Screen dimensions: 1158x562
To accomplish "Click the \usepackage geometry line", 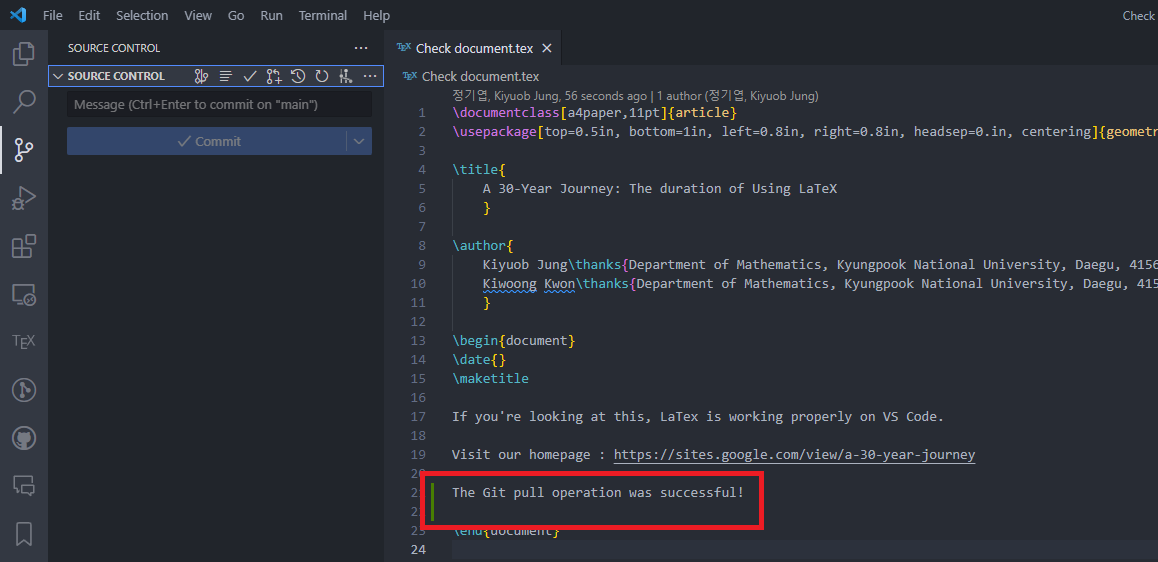I will pyautogui.click(x=805, y=131).
